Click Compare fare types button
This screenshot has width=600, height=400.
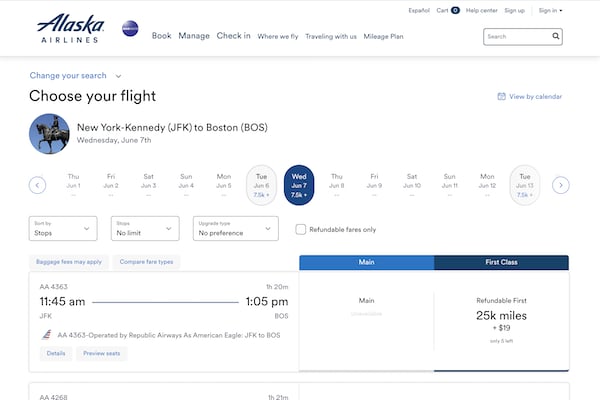pyautogui.click(x=146, y=262)
